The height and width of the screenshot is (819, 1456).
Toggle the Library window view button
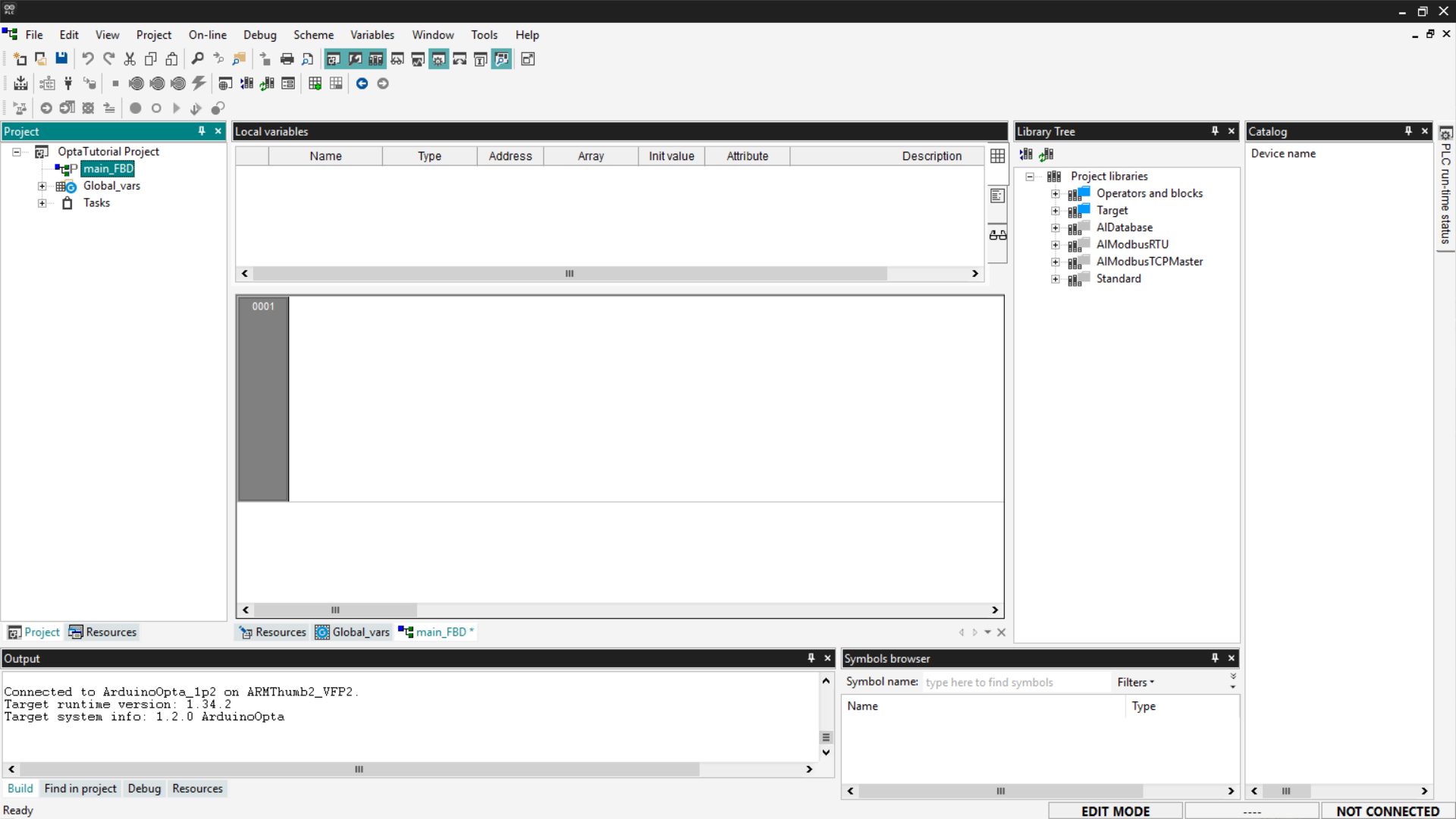click(x=375, y=58)
